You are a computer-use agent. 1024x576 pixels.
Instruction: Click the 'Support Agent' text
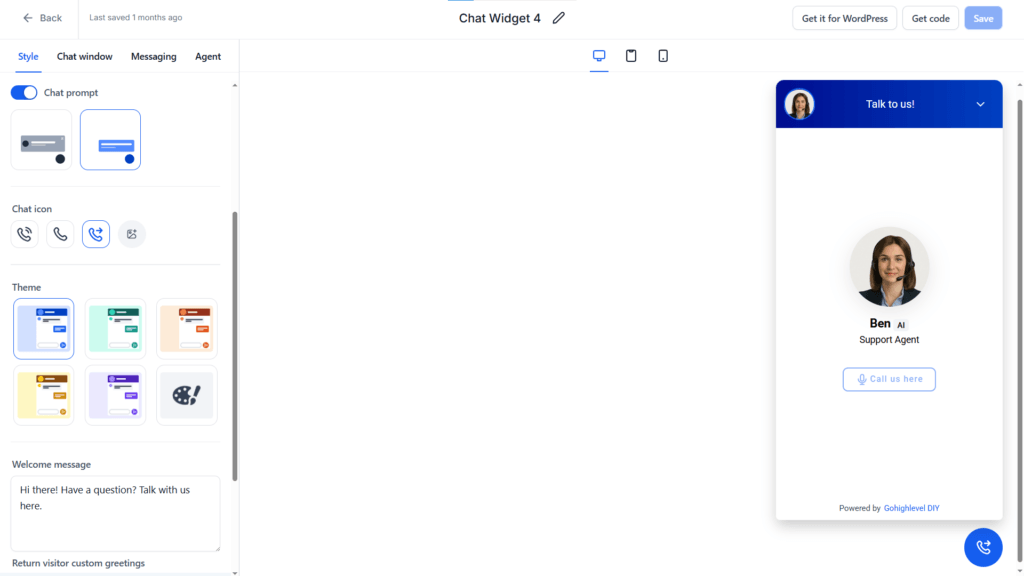889,340
